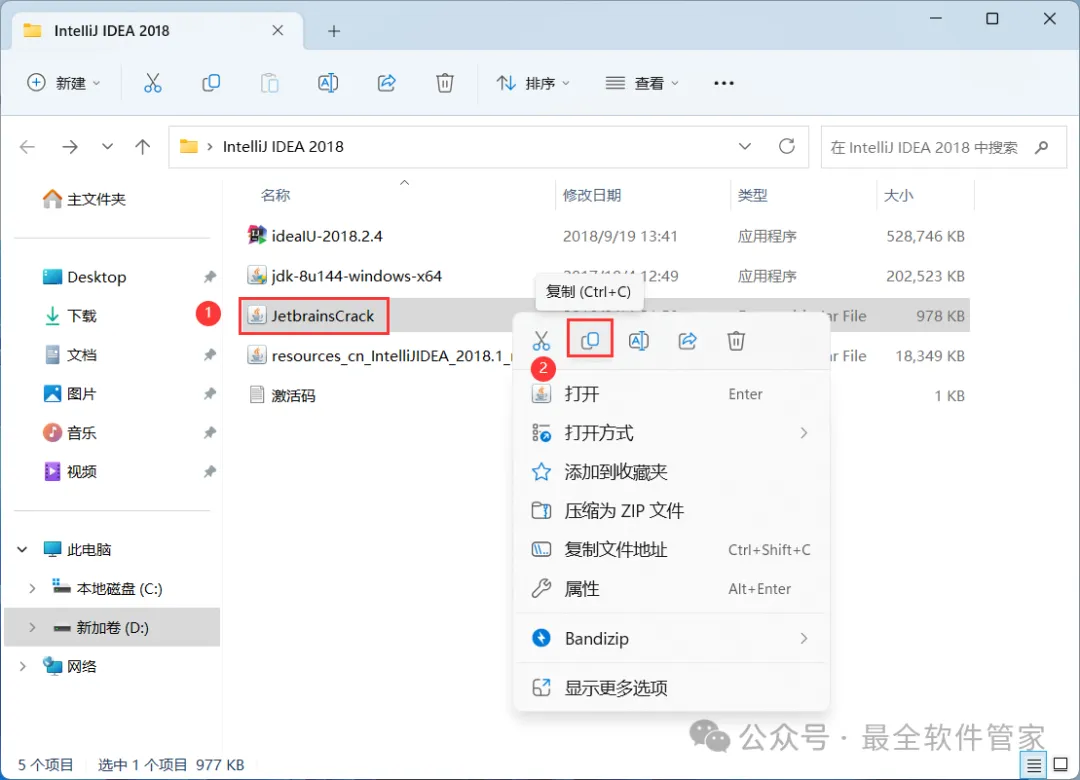The height and width of the screenshot is (780, 1080).
Task: Open the three-dot more options menu
Action: [724, 83]
